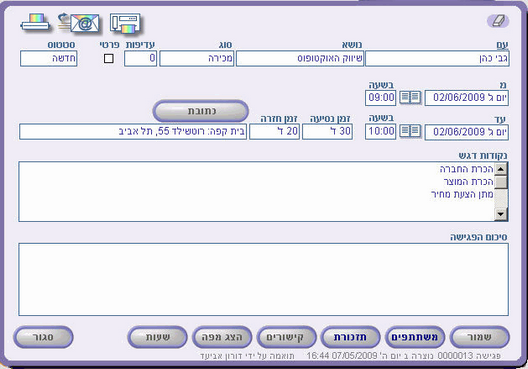Click the scrollbar thumb in emphasis points

(x=501, y=182)
